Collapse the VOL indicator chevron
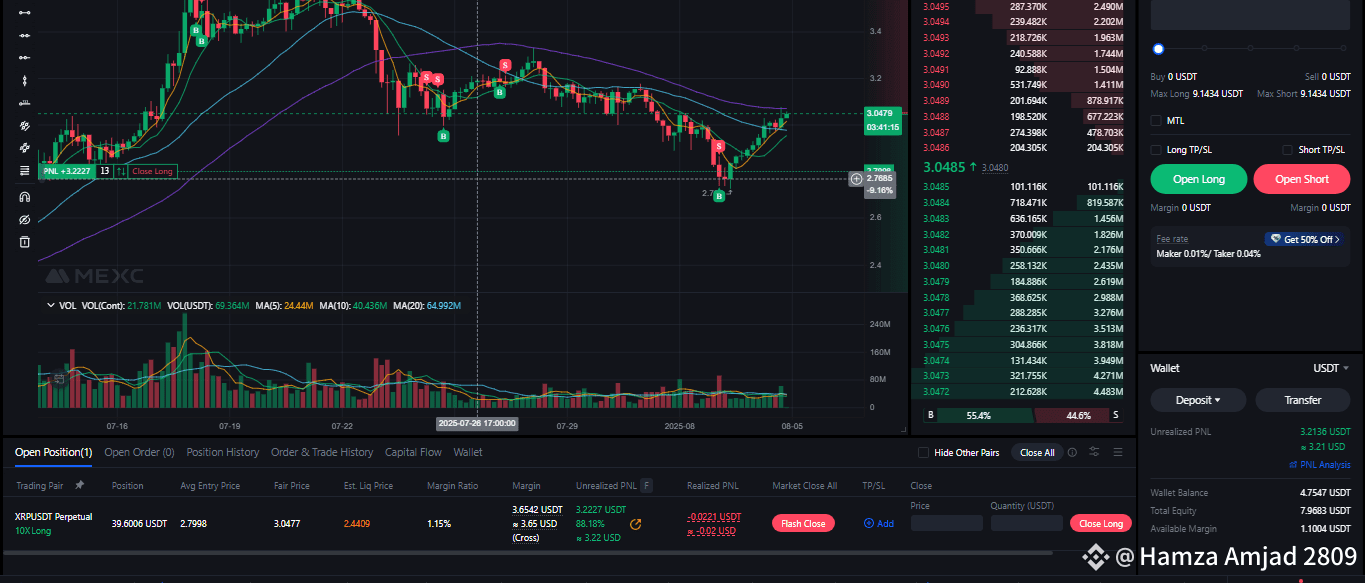 click(x=51, y=305)
